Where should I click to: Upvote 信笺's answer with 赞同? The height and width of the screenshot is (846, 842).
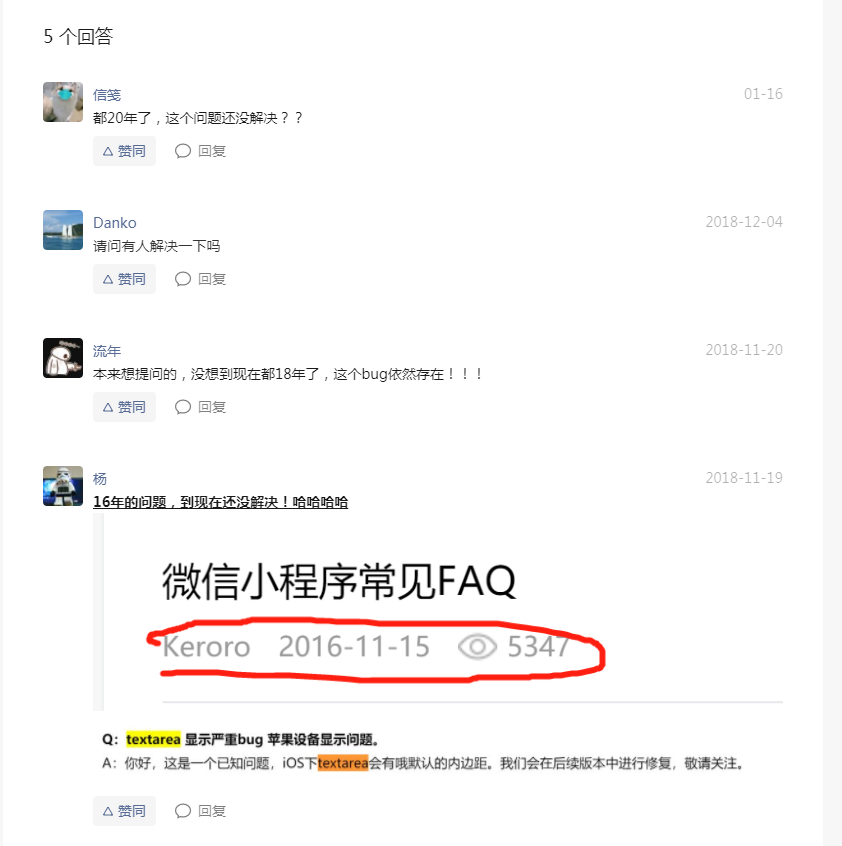pos(124,151)
